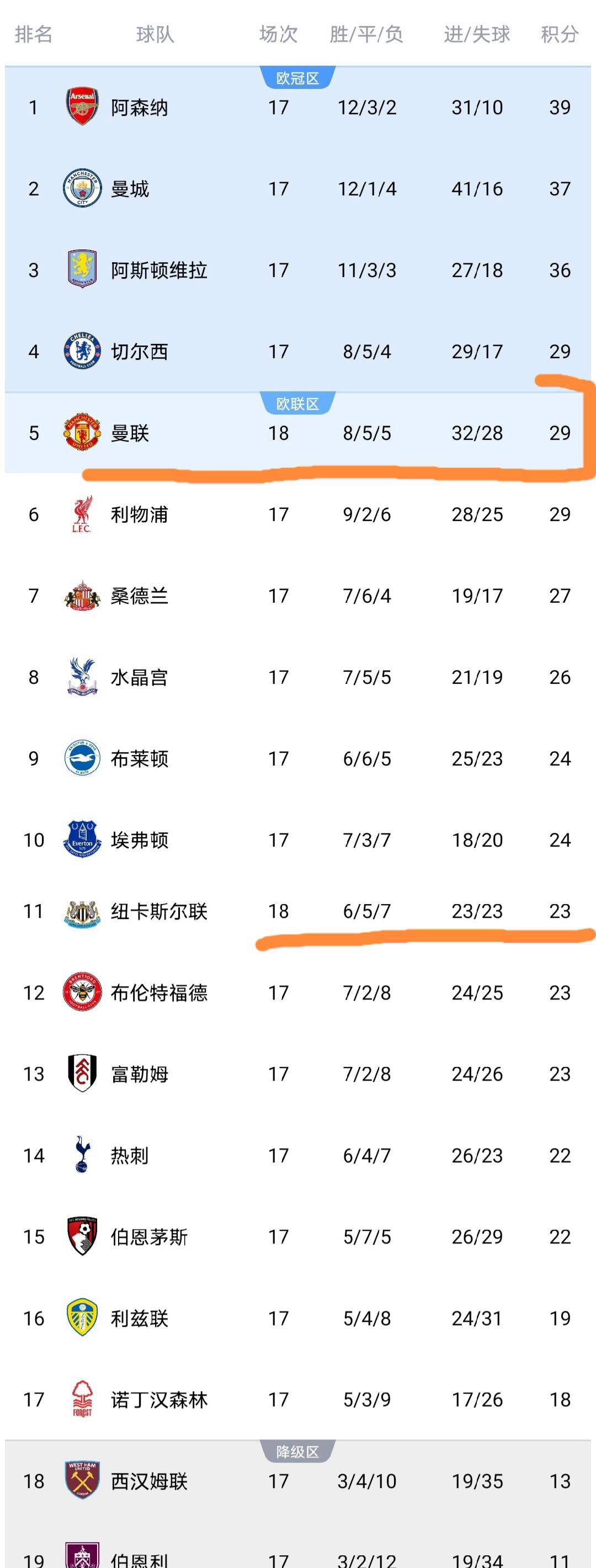Open team page for 纽卡斯尔联
Image resolution: width=596 pixels, height=1568 pixels.
[159, 911]
